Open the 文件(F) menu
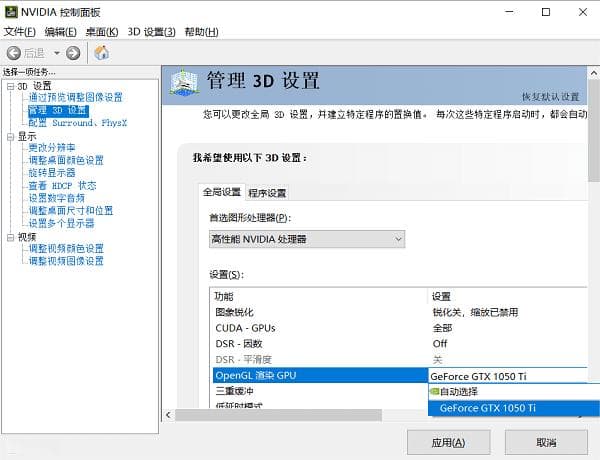The image size is (600, 460). pyautogui.click(x=20, y=31)
